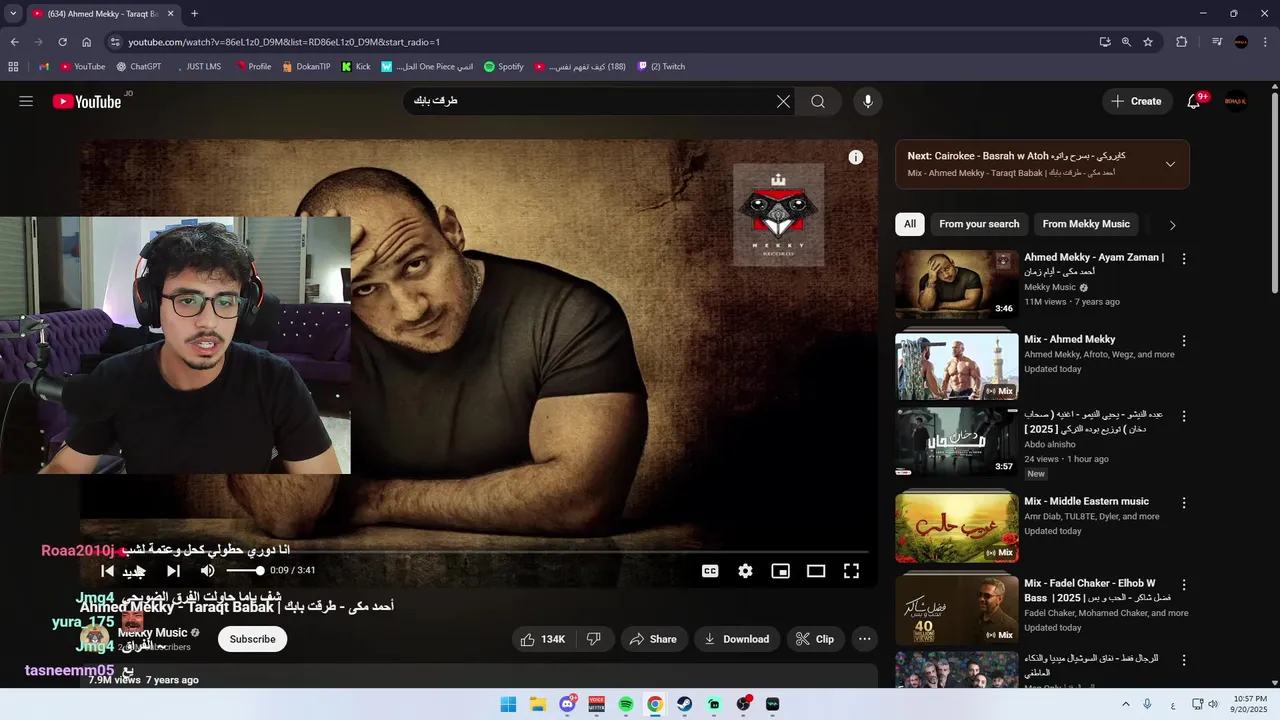The width and height of the screenshot is (1280, 720).
Task: Skip to the next video
Action: 173,571
